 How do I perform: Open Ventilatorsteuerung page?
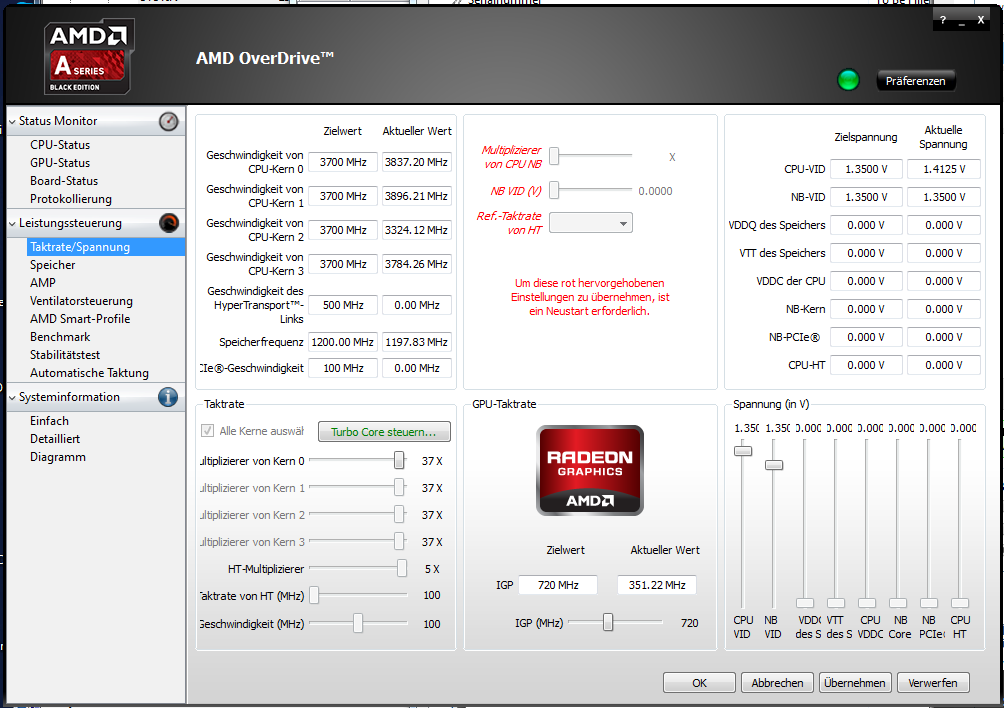81,300
